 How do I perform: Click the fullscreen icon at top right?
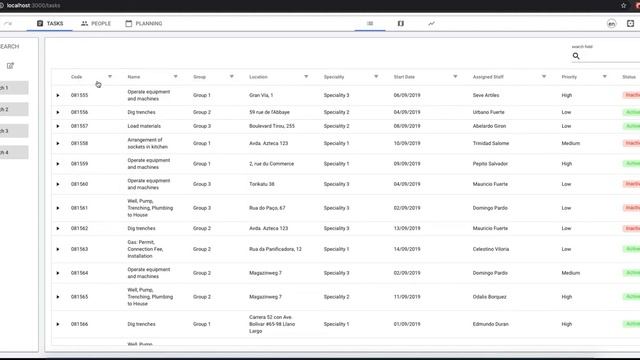(630, 23)
